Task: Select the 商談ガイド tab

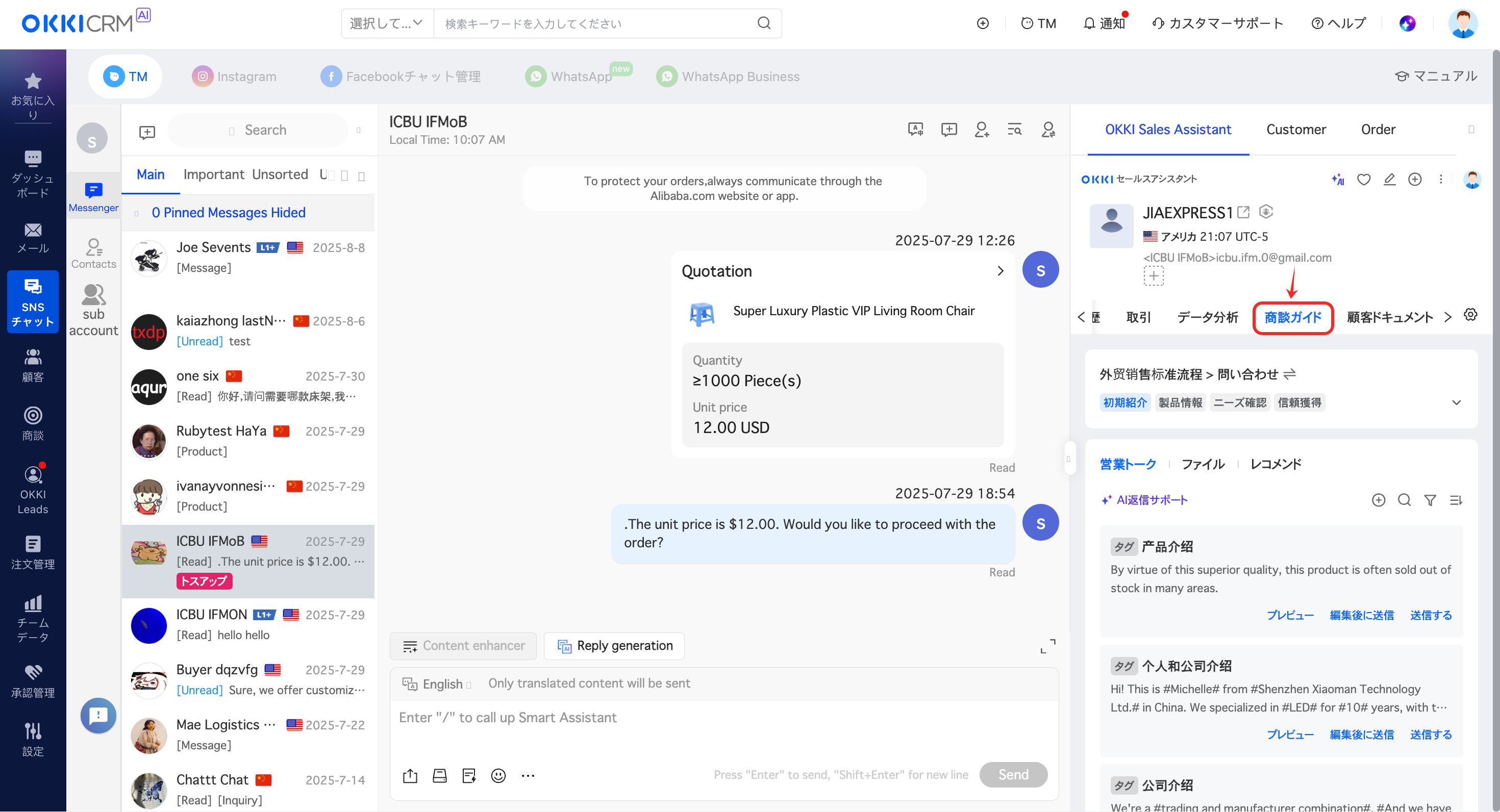Action: pos(1293,318)
